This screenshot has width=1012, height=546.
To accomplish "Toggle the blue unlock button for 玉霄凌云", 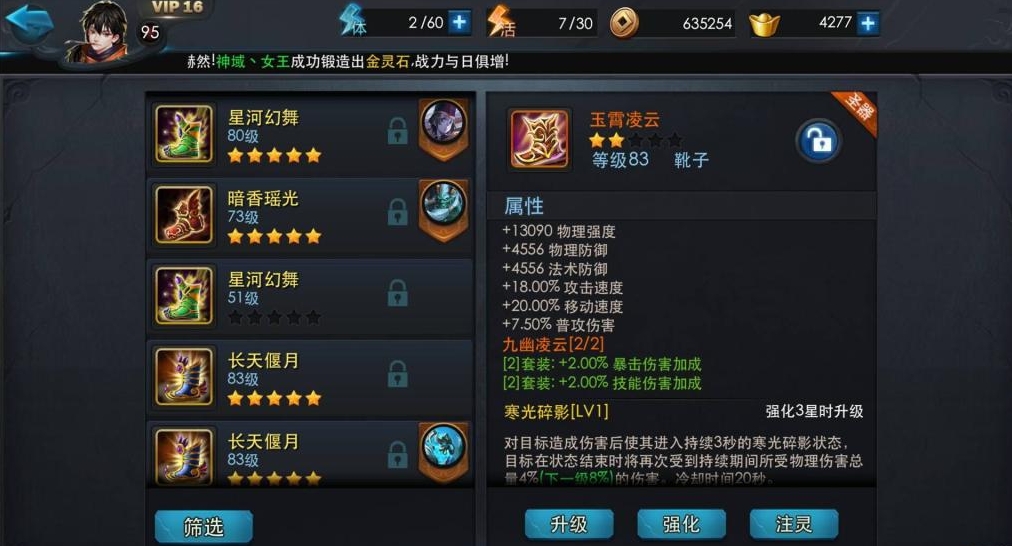I will (x=818, y=140).
